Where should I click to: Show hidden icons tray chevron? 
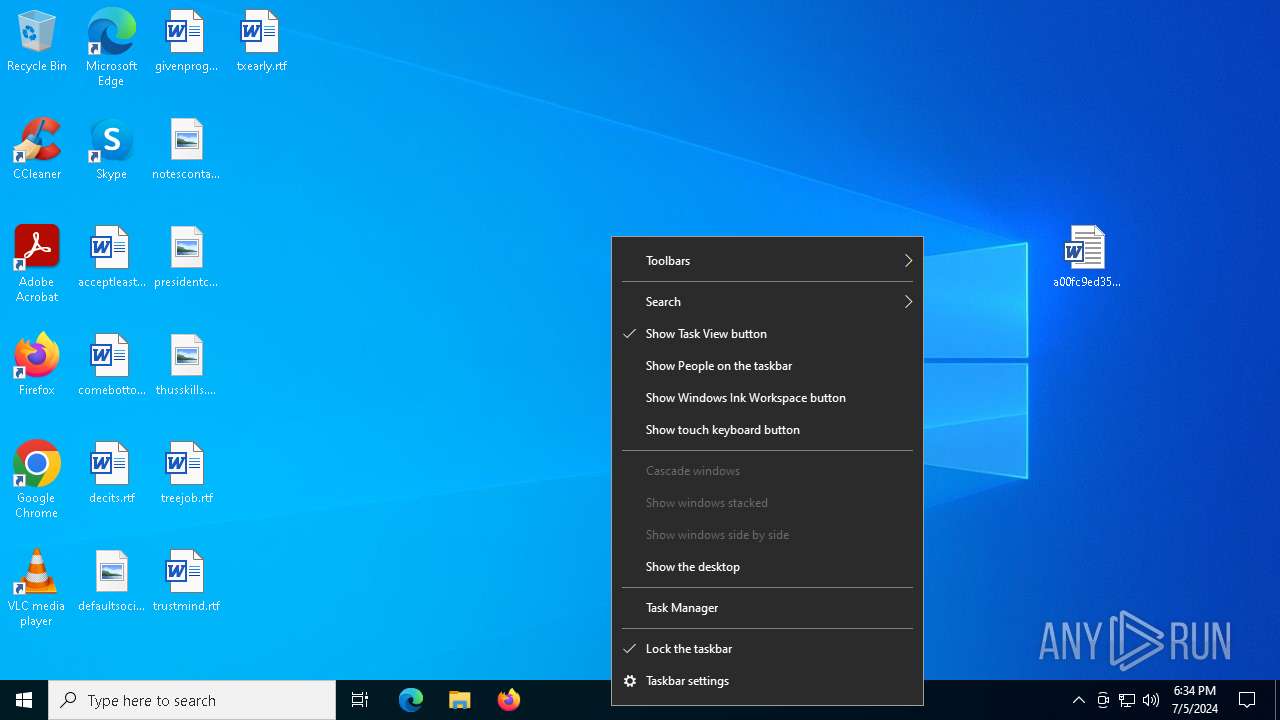pyautogui.click(x=1078, y=700)
